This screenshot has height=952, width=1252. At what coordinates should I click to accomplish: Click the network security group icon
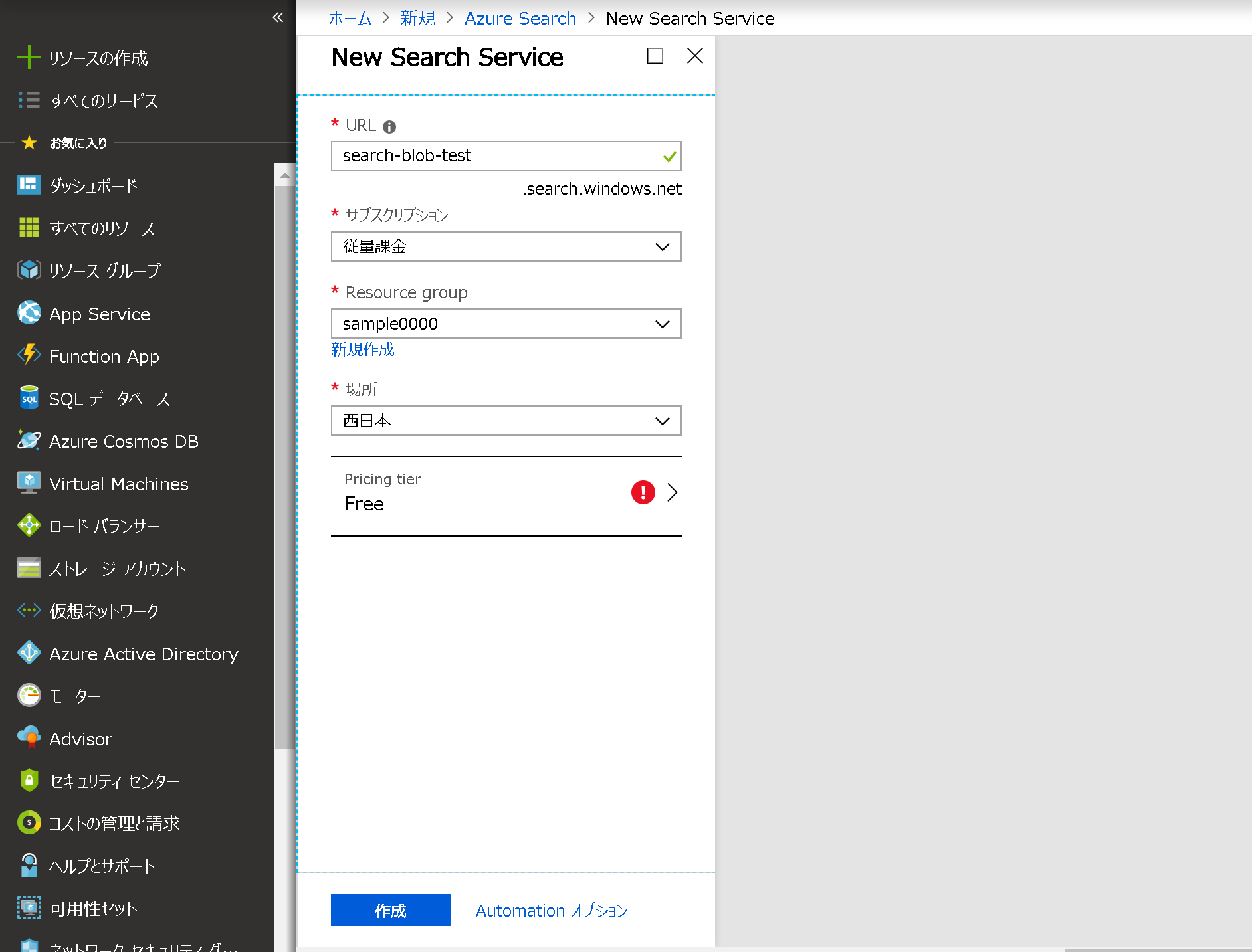point(29,945)
